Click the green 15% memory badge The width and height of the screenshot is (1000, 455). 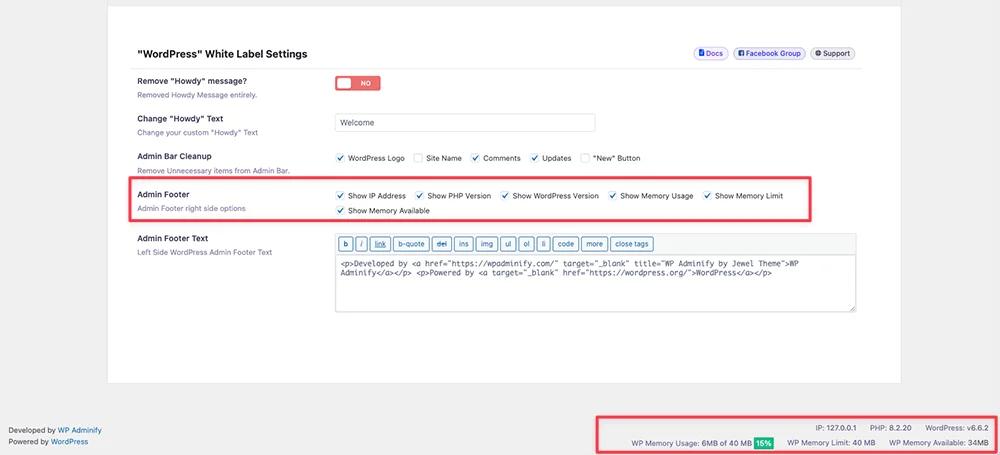coord(763,443)
